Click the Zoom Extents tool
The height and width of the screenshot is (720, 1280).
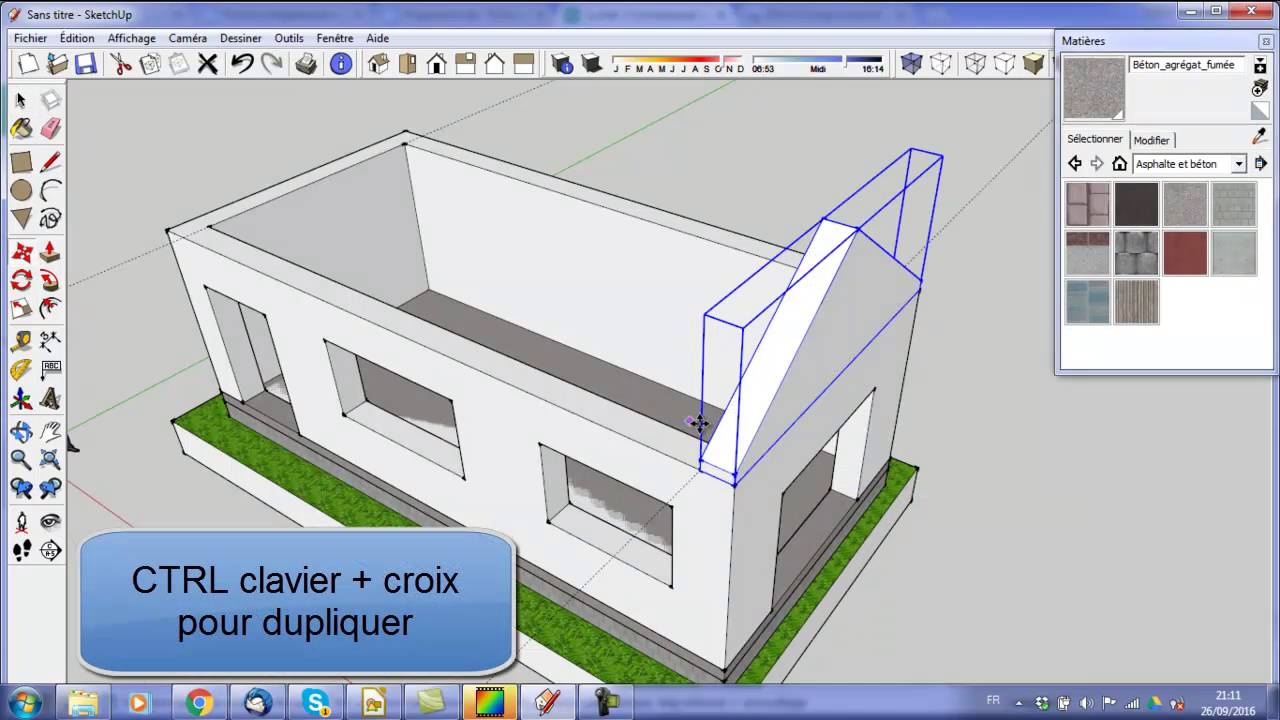(x=50, y=460)
